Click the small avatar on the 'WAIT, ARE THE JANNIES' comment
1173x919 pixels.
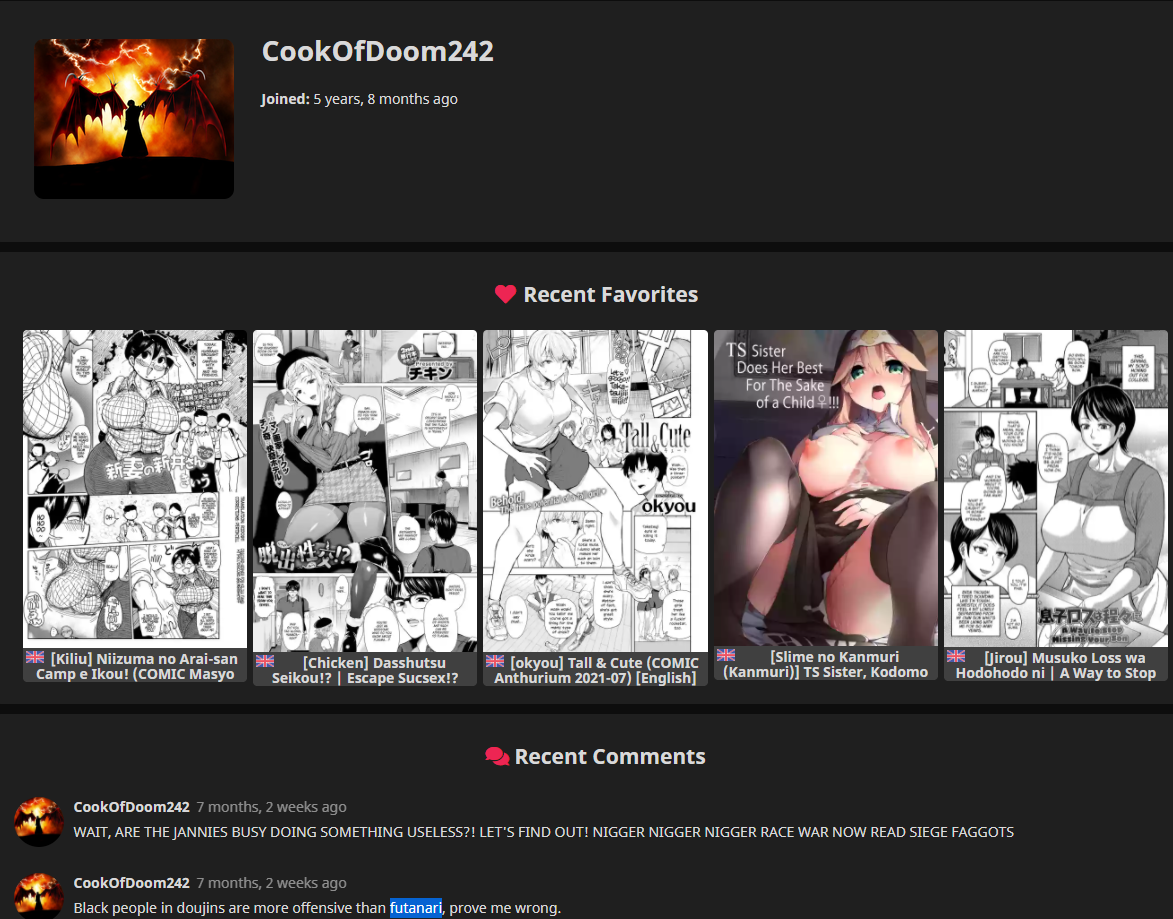point(39,822)
